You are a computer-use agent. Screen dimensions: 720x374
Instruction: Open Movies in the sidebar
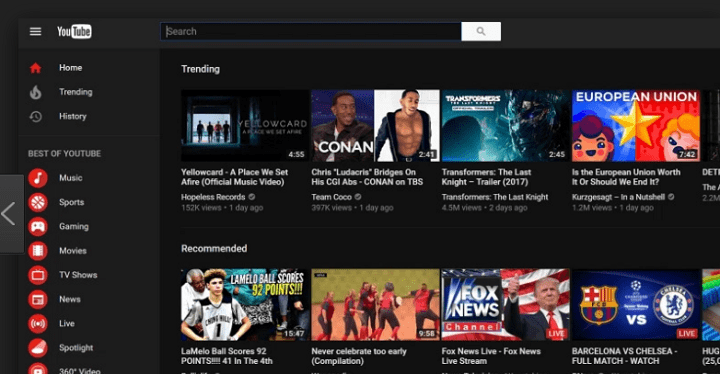tap(73, 251)
